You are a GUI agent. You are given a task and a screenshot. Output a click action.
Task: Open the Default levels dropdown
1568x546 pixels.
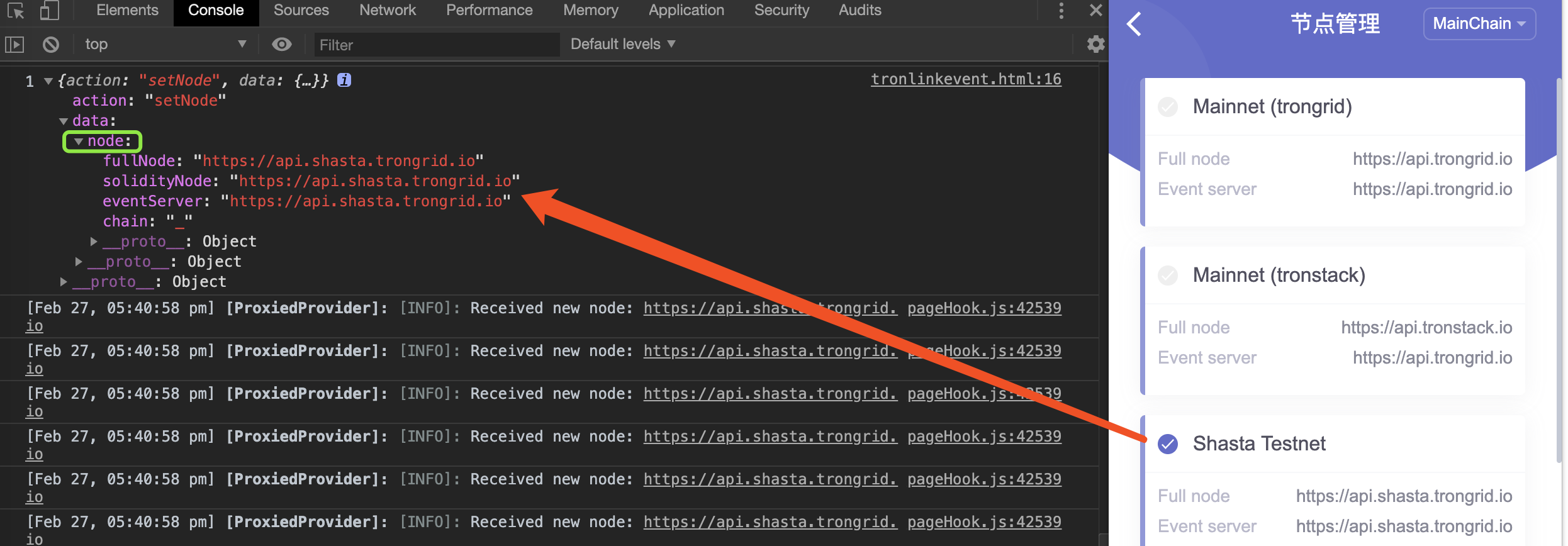(x=623, y=44)
